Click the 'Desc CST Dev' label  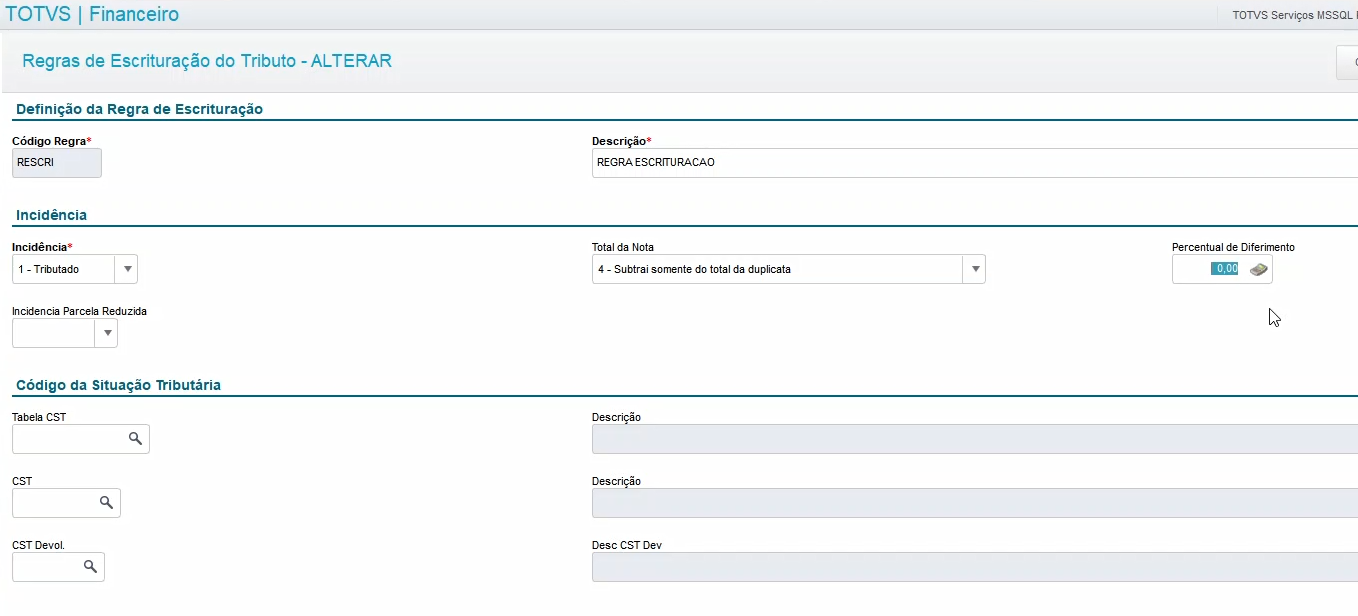(627, 545)
